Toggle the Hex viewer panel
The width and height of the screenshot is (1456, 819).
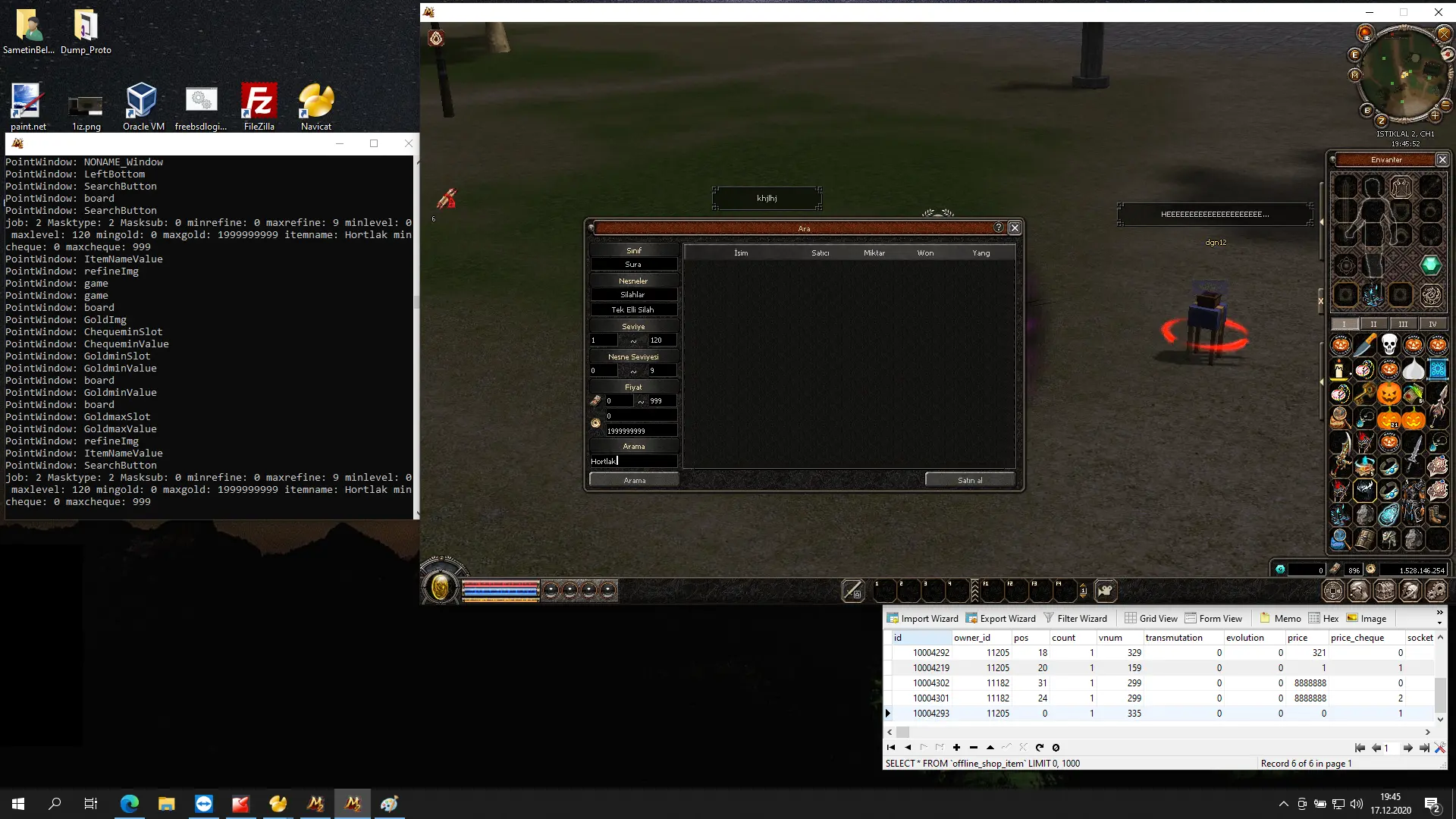(x=1323, y=619)
